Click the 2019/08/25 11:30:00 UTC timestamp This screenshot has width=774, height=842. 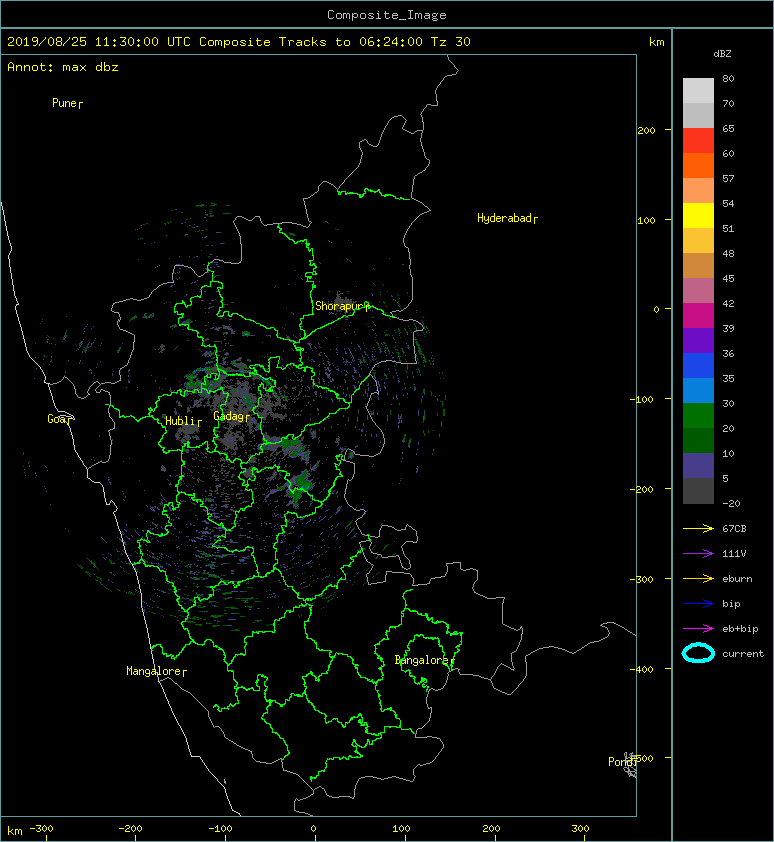coord(98,42)
